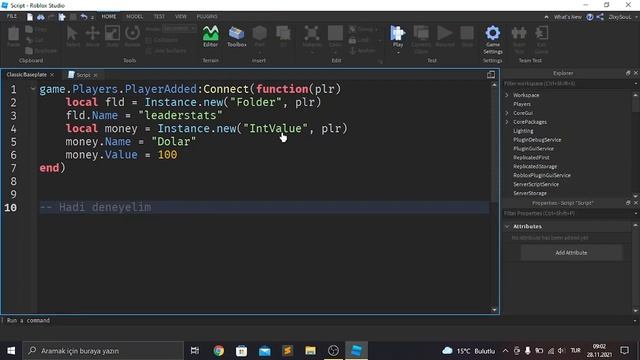Viewport: 640px width, 360px height.
Task: Select ReplicatedStorage in the Explorer
Action: point(535,166)
